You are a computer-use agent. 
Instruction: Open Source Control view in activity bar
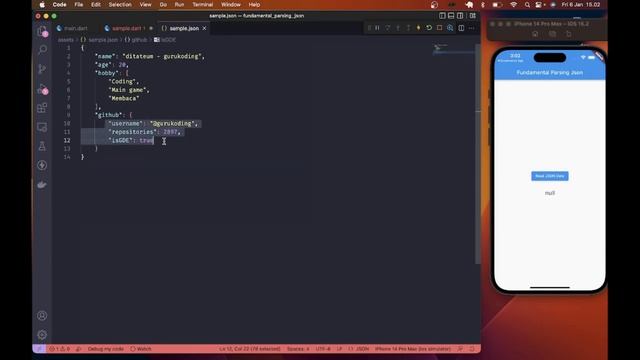(x=42, y=69)
